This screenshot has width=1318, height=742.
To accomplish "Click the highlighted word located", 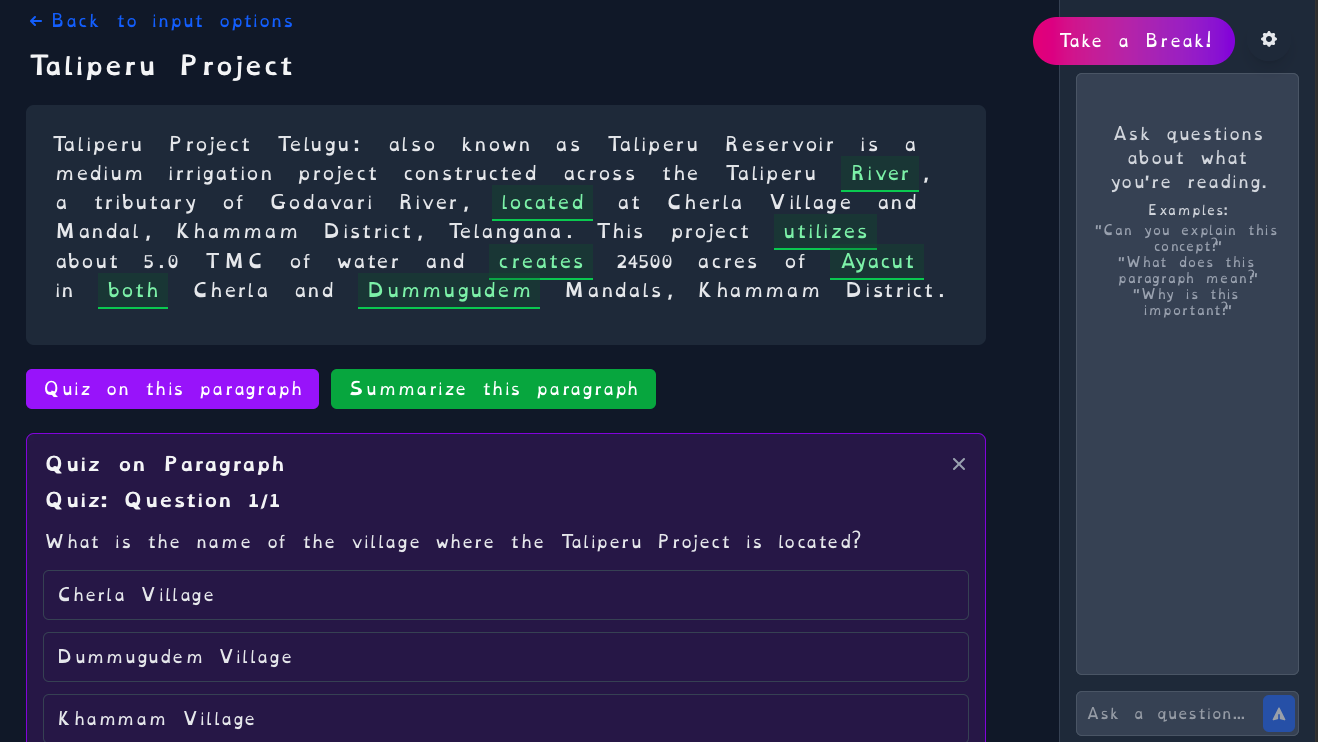I will 542,203.
